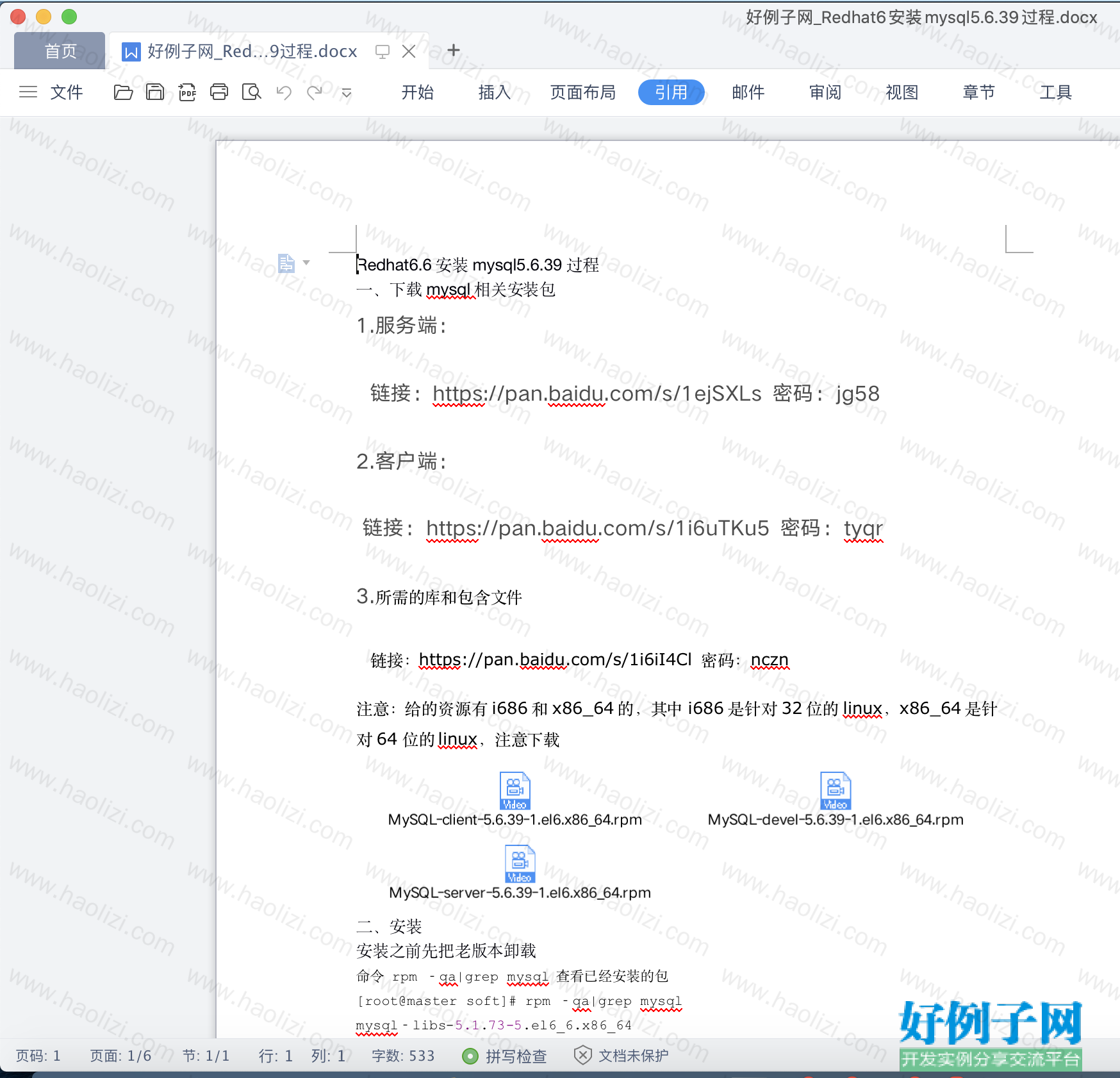
Task: Expand the paragraph layout dropdown arrow
Action: tap(306, 263)
